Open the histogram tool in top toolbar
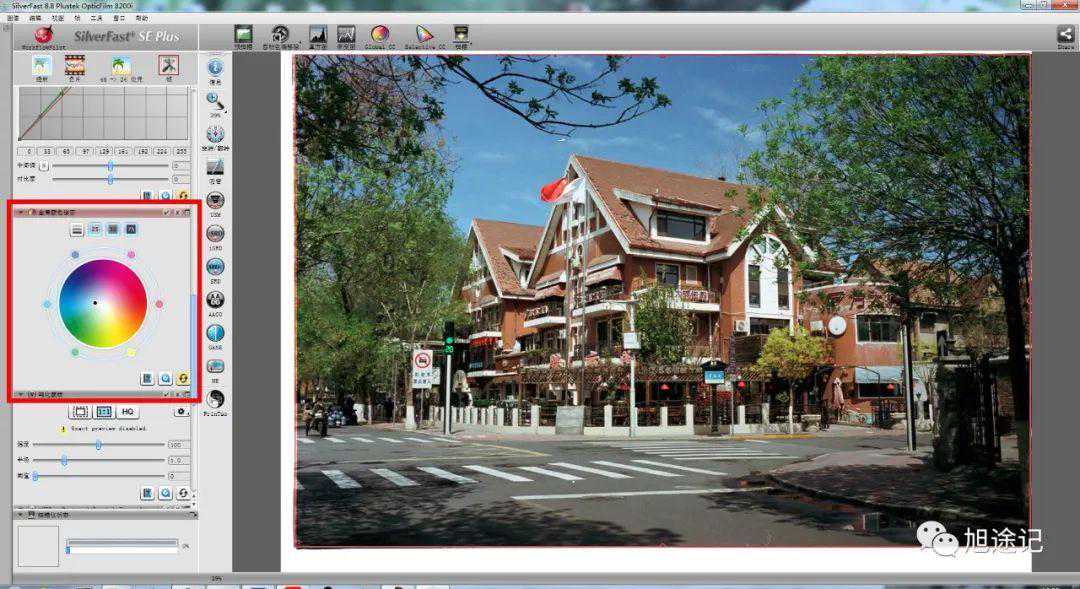This screenshot has width=1080, height=589. (318, 37)
